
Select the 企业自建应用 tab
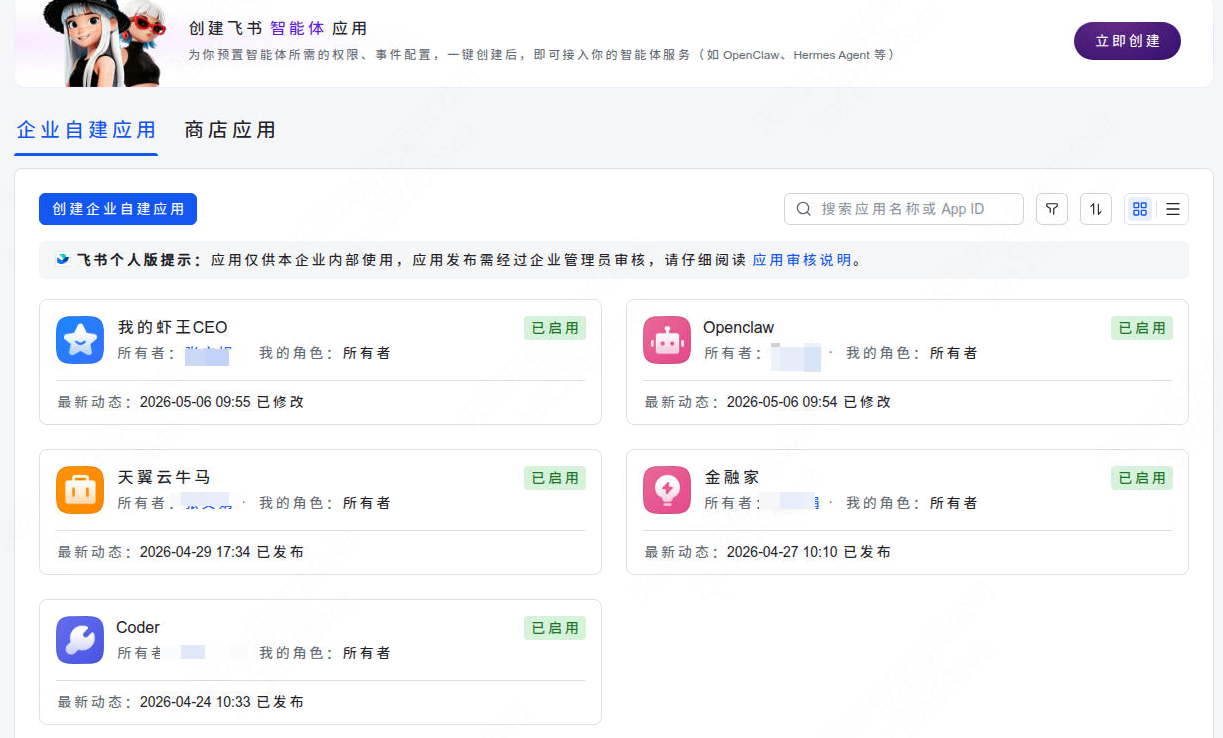click(x=86, y=130)
